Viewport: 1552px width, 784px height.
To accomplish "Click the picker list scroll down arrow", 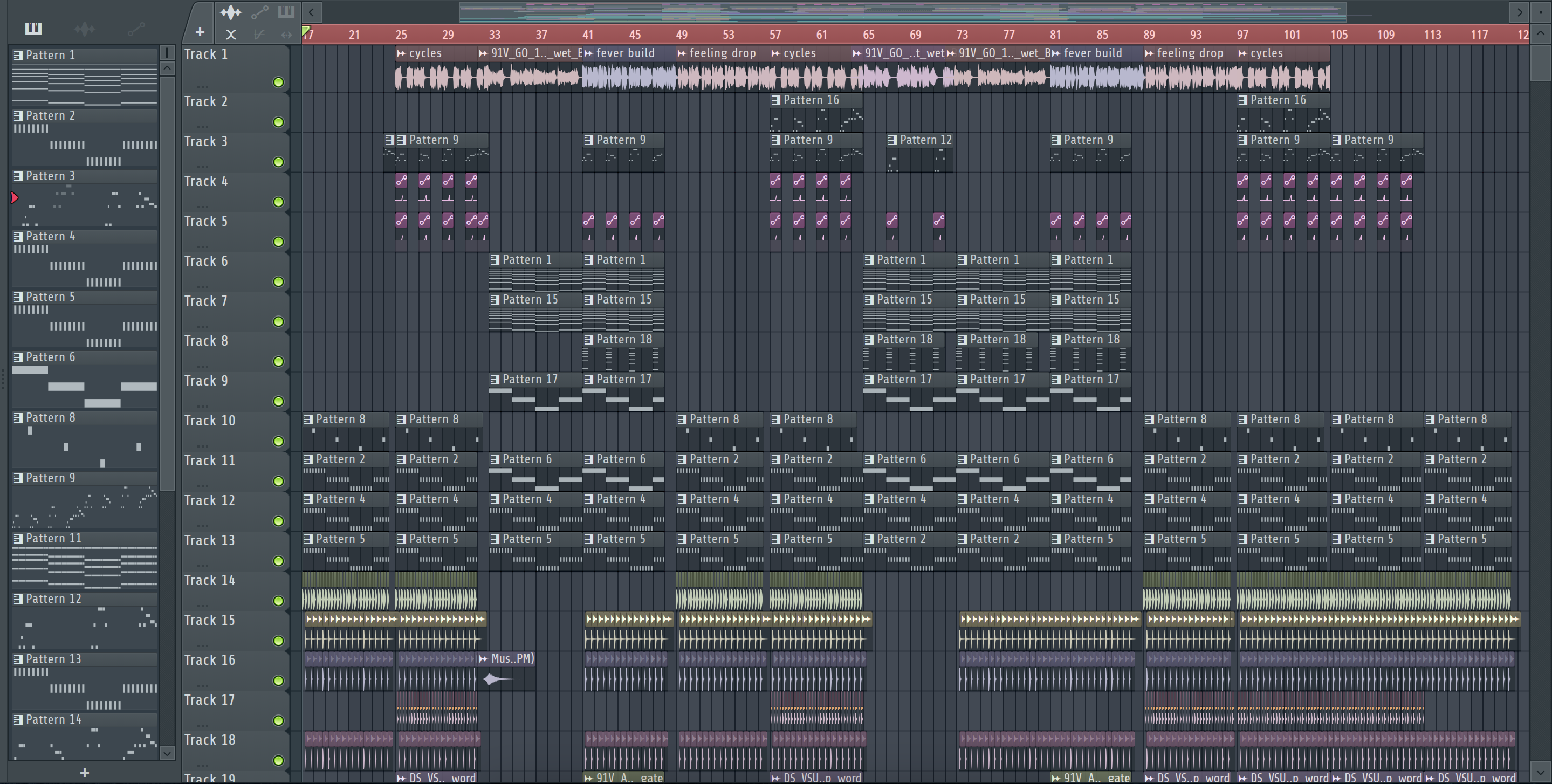I will [168, 753].
